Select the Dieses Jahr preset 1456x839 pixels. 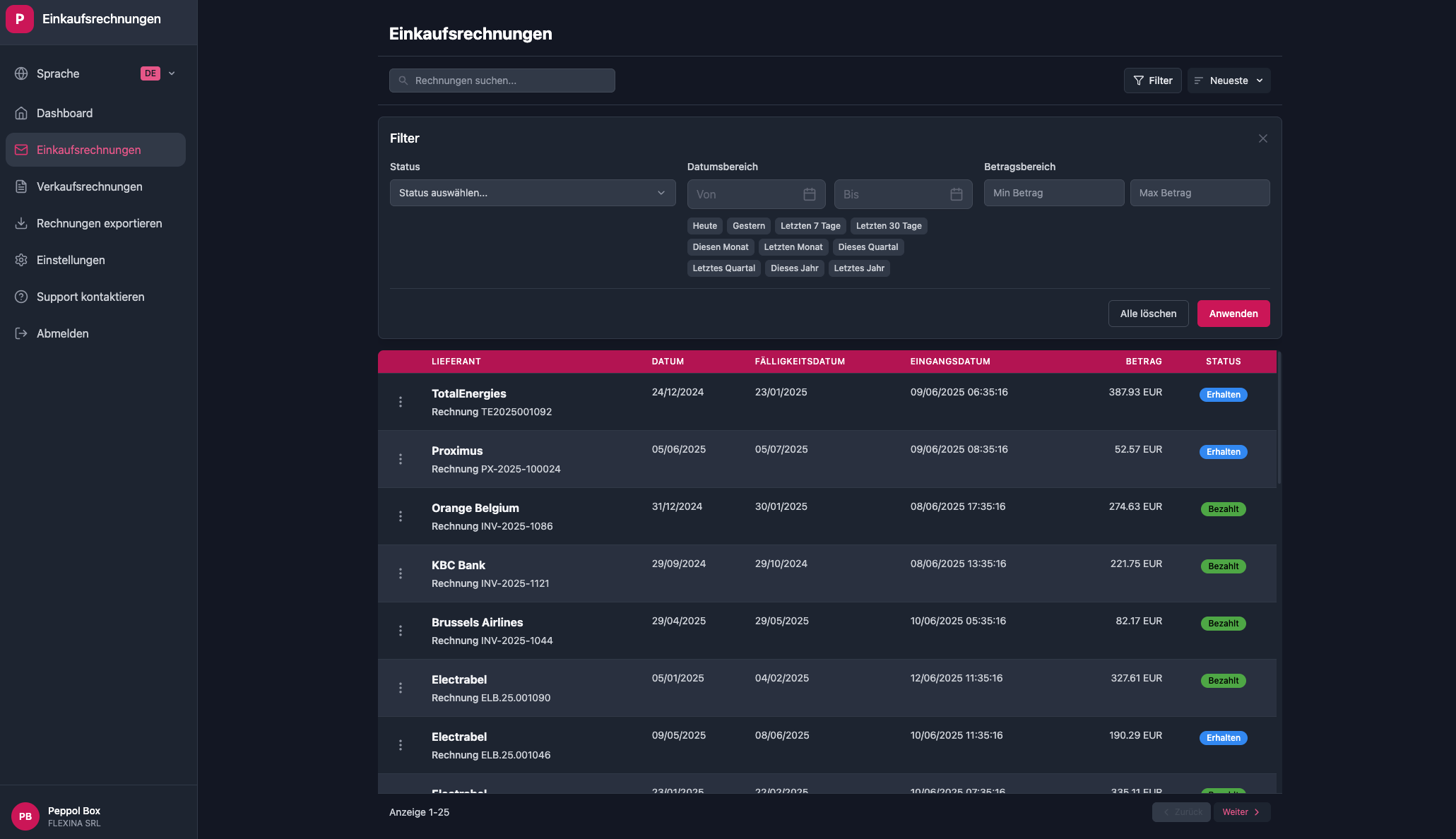pyautogui.click(x=795, y=268)
